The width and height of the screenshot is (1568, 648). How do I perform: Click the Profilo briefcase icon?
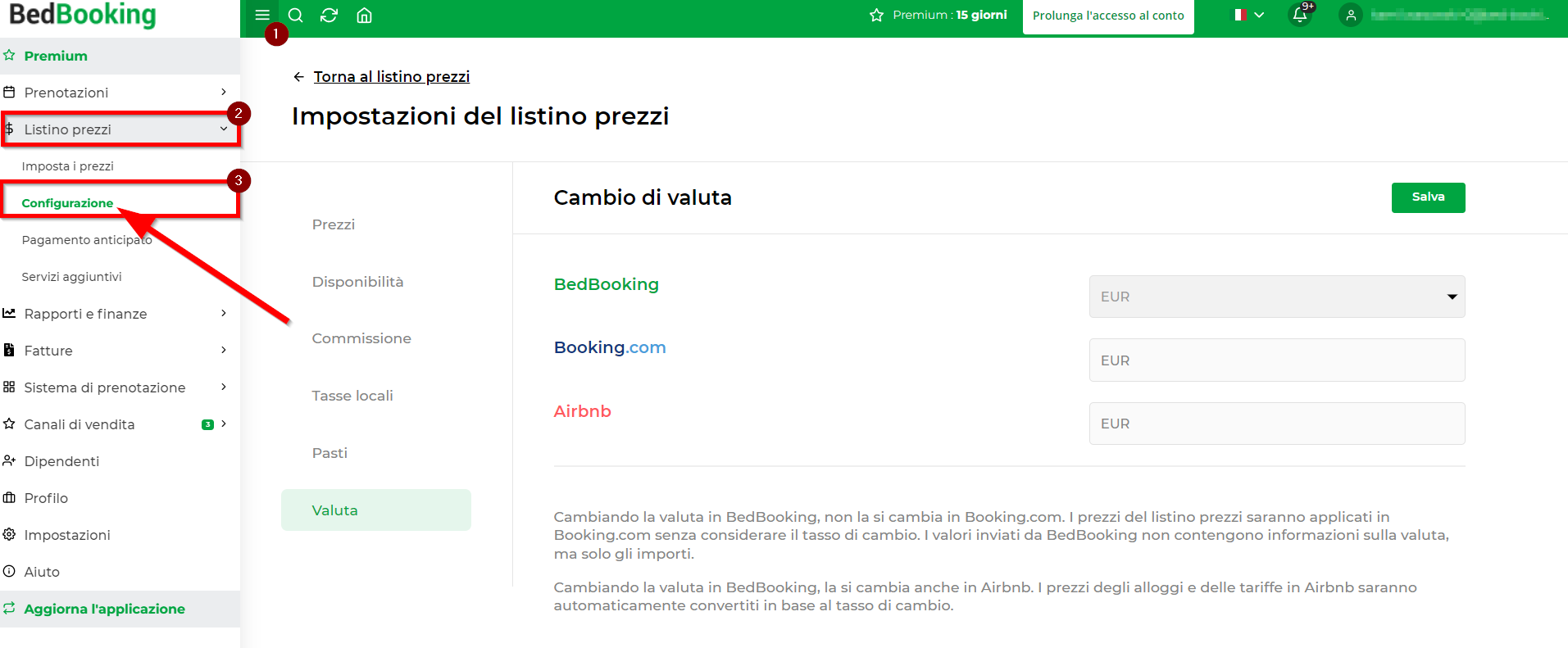pyautogui.click(x=9, y=498)
